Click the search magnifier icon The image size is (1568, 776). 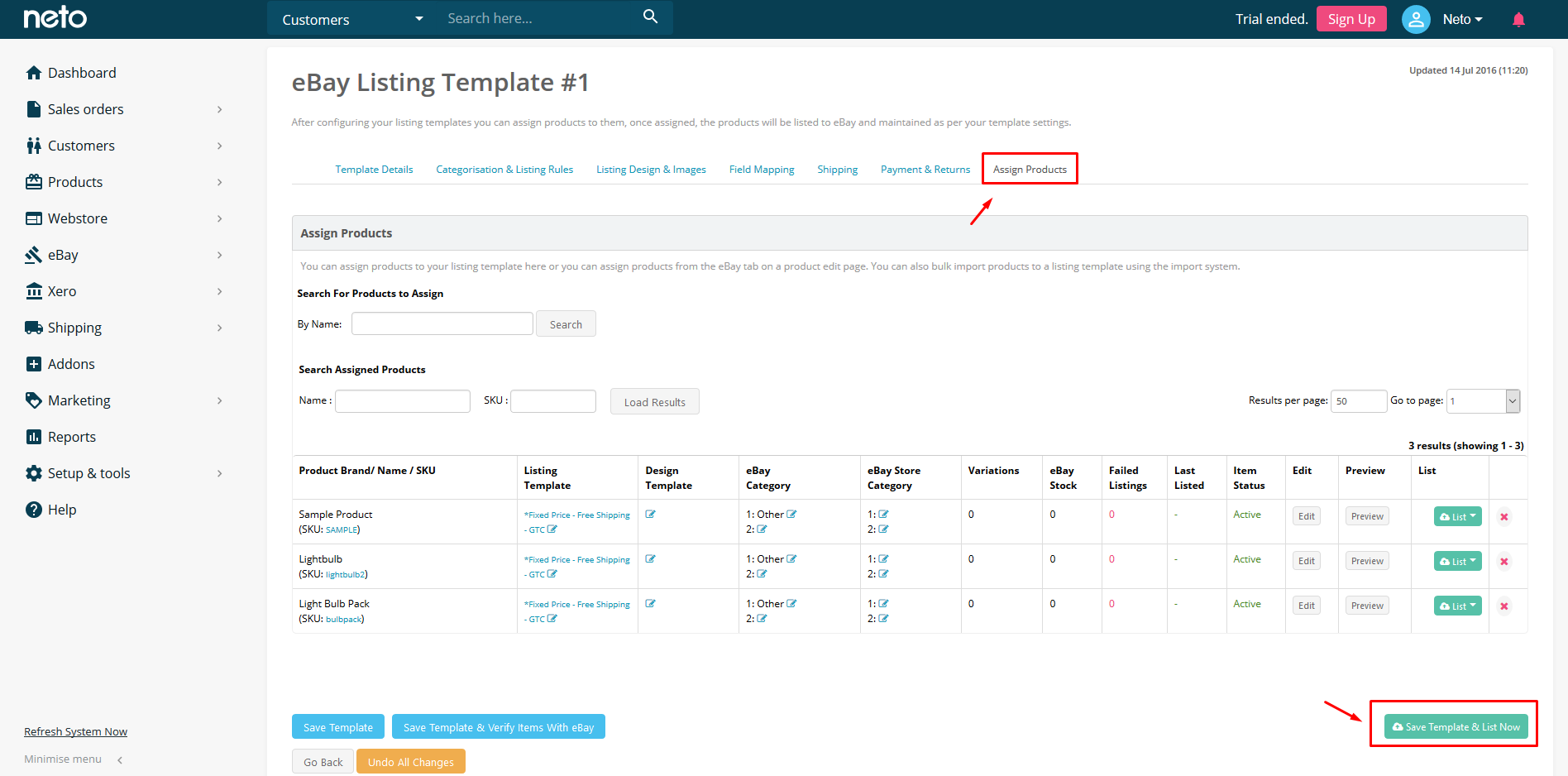[x=651, y=17]
